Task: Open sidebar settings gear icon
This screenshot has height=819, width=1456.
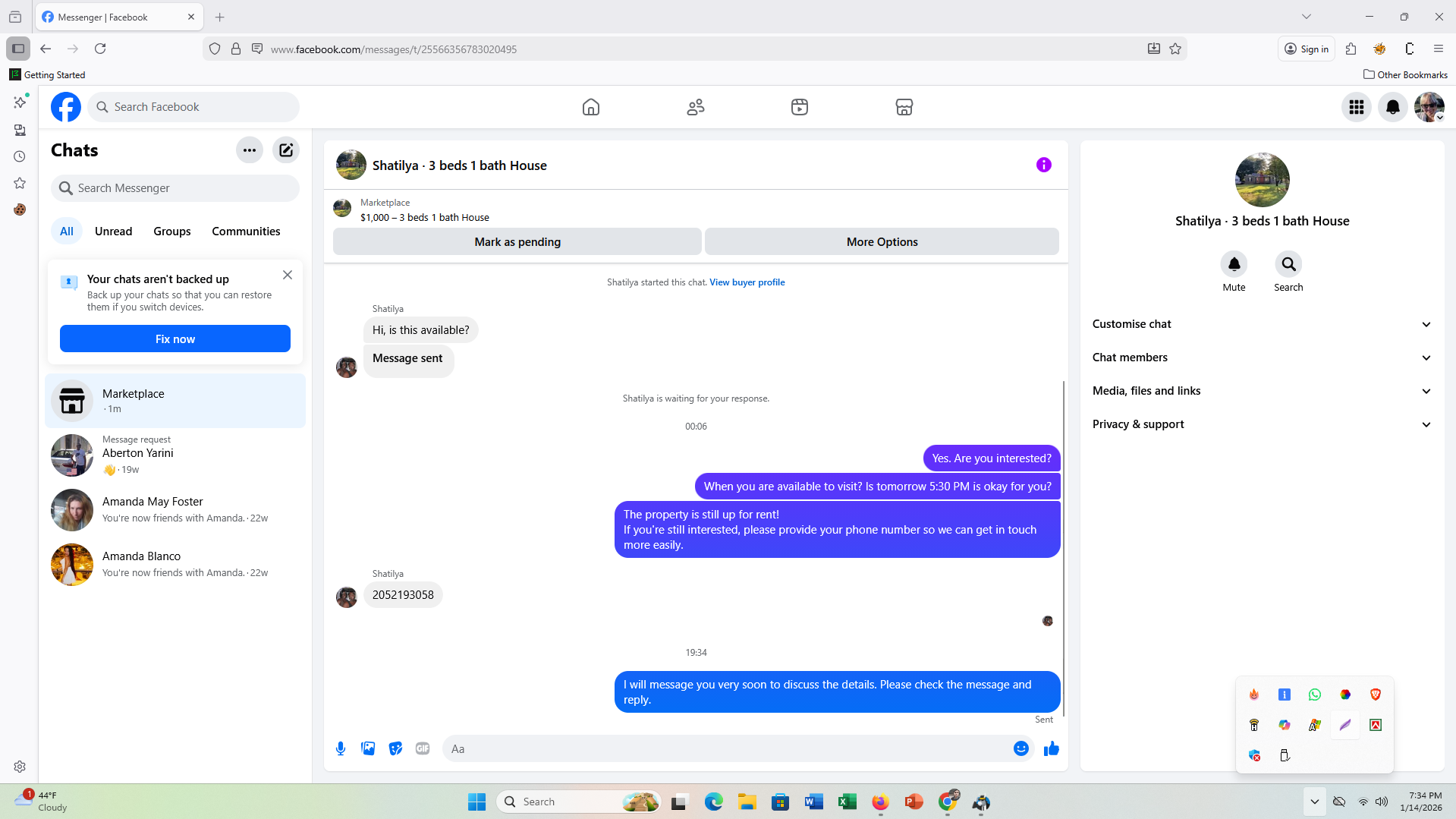Action: [x=20, y=767]
